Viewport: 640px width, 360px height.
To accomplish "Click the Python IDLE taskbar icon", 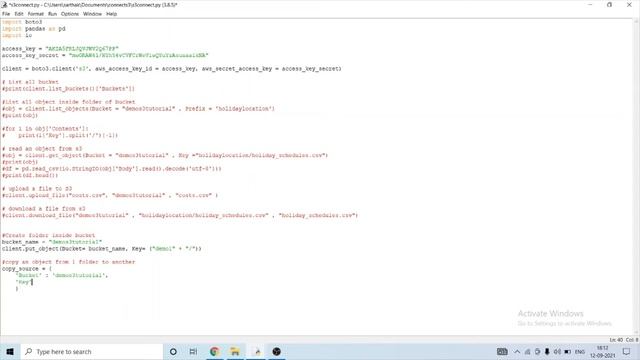I will tap(256, 351).
